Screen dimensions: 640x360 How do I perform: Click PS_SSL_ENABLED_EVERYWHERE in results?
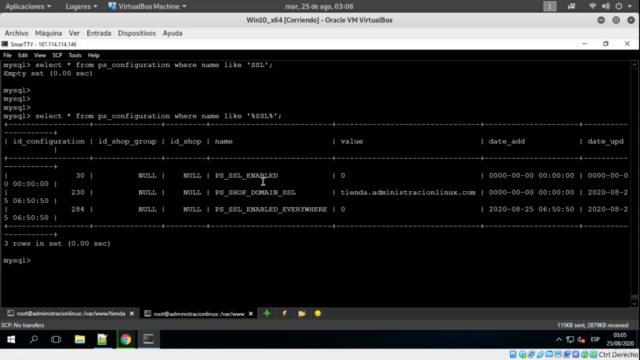(271, 209)
